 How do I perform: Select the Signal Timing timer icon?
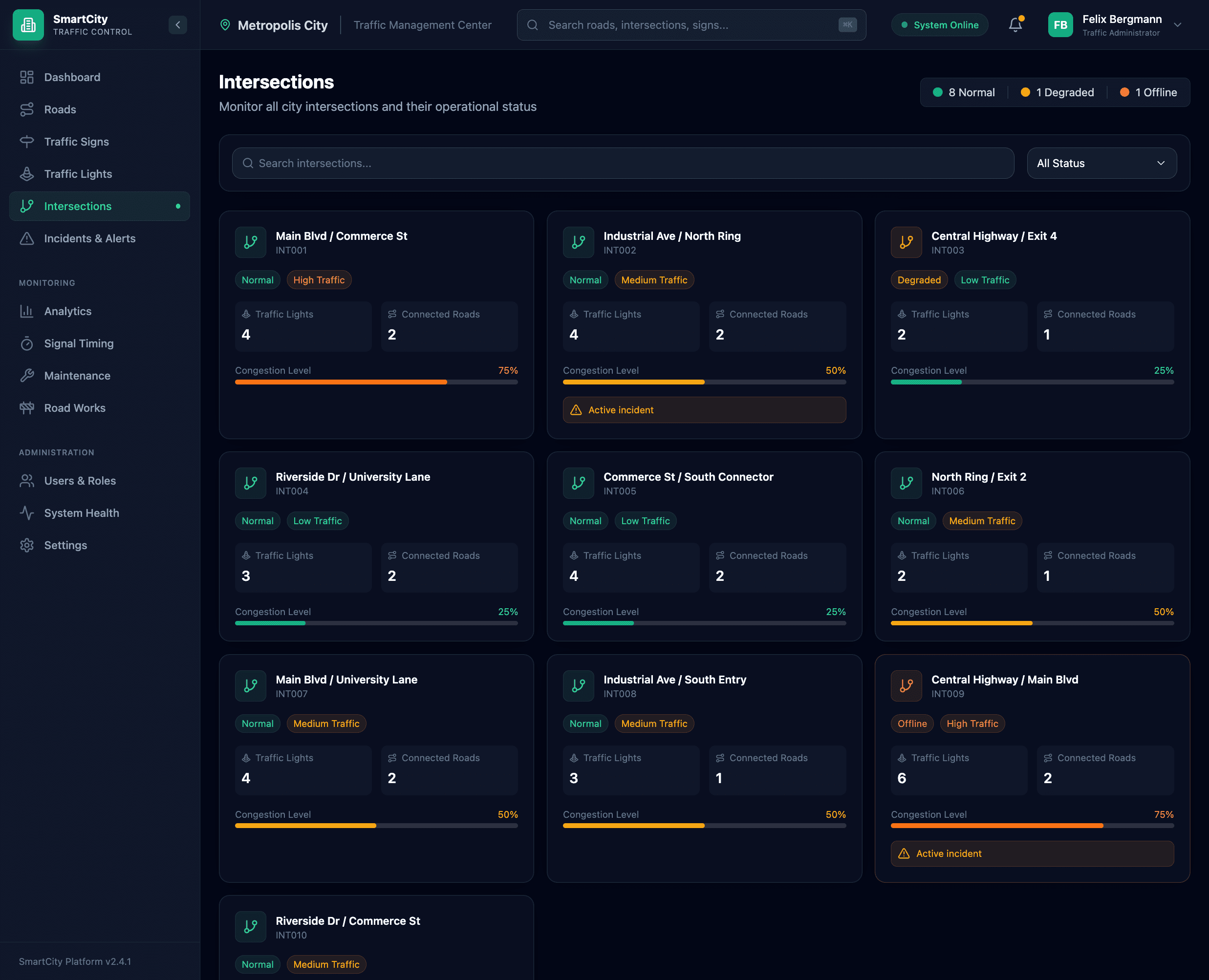click(x=26, y=343)
